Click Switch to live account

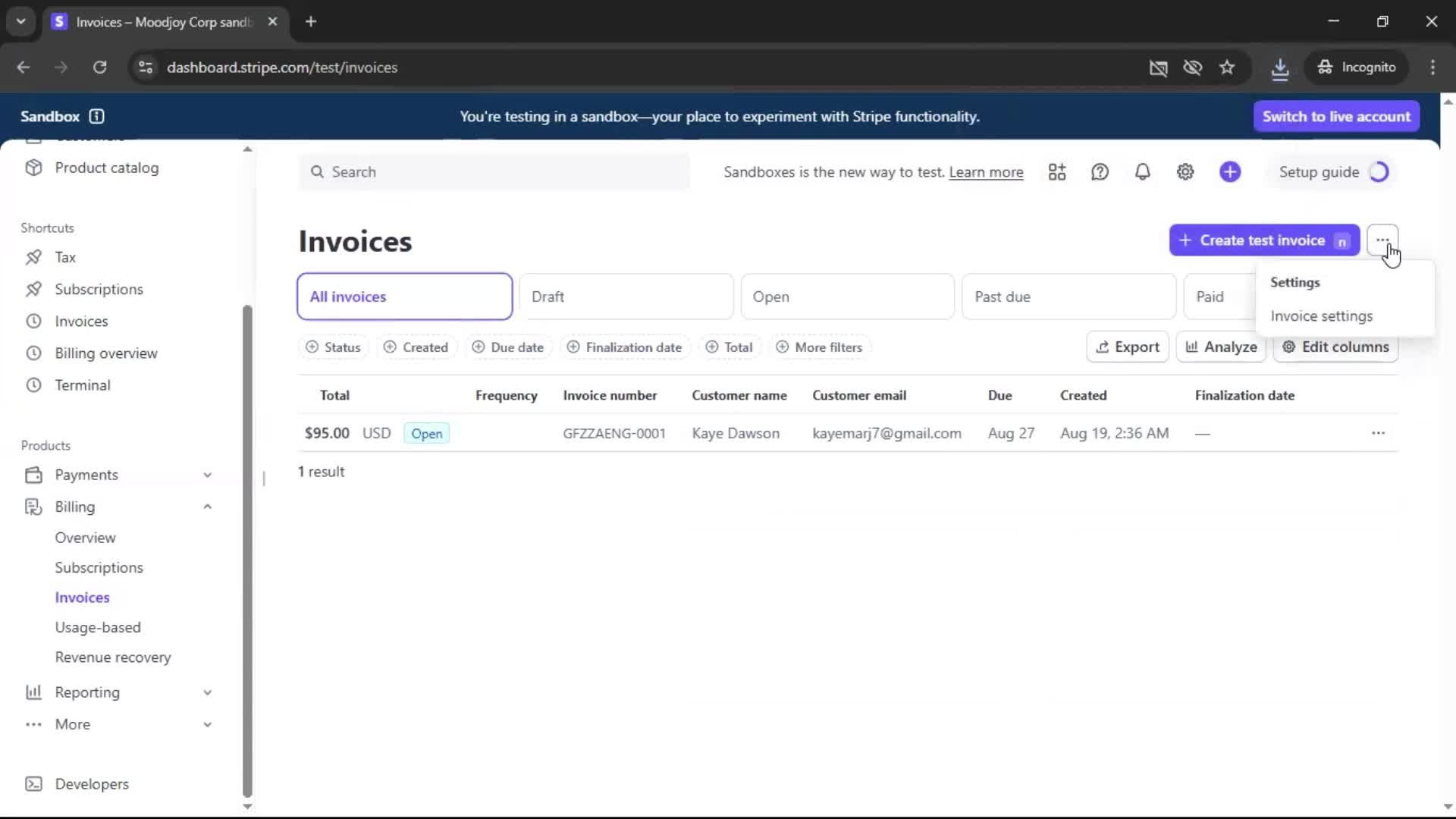point(1336,116)
